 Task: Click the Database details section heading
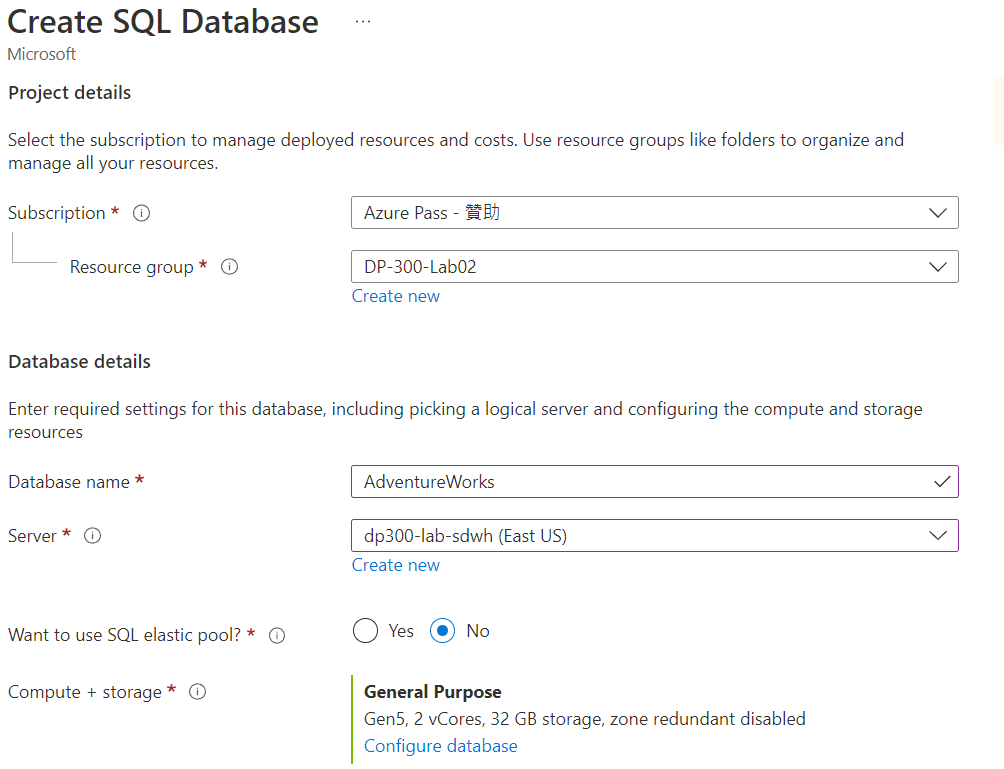(79, 362)
